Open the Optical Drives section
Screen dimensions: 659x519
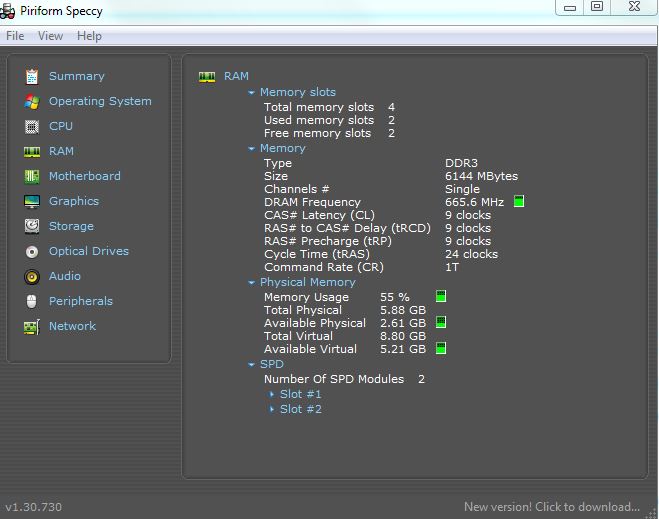click(x=89, y=251)
